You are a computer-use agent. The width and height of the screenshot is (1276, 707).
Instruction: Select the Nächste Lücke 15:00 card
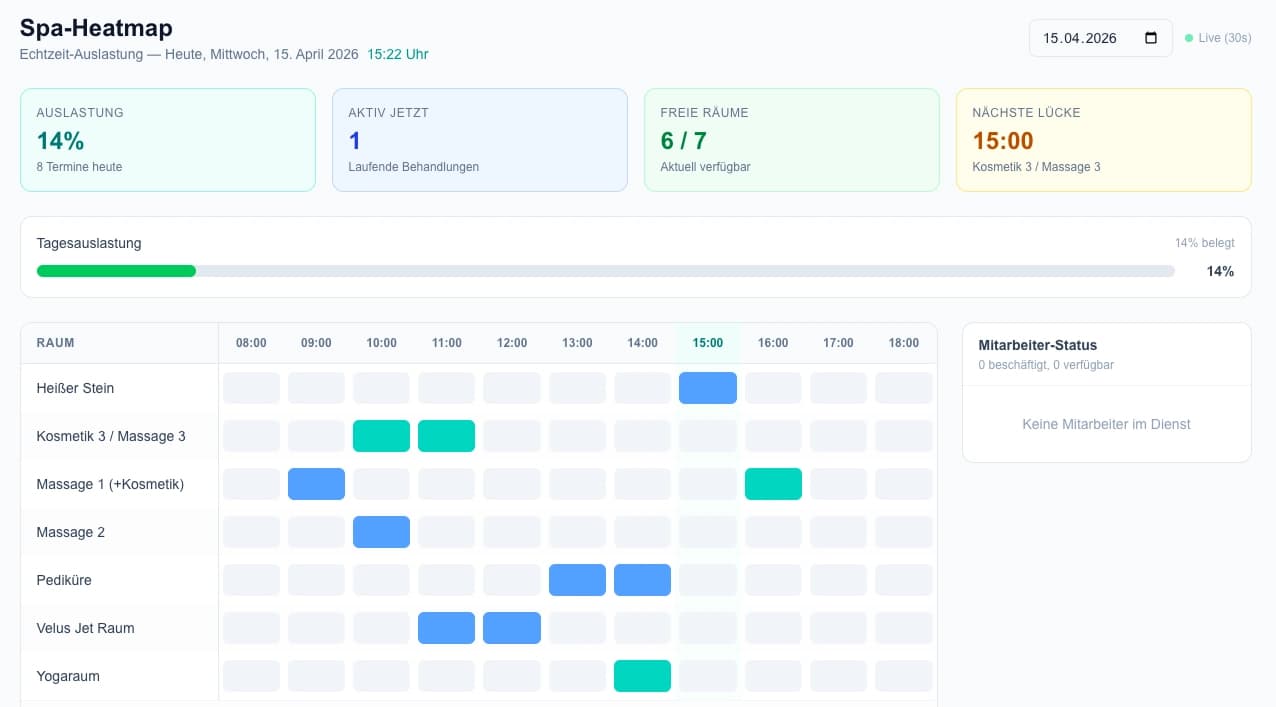tap(1103, 140)
